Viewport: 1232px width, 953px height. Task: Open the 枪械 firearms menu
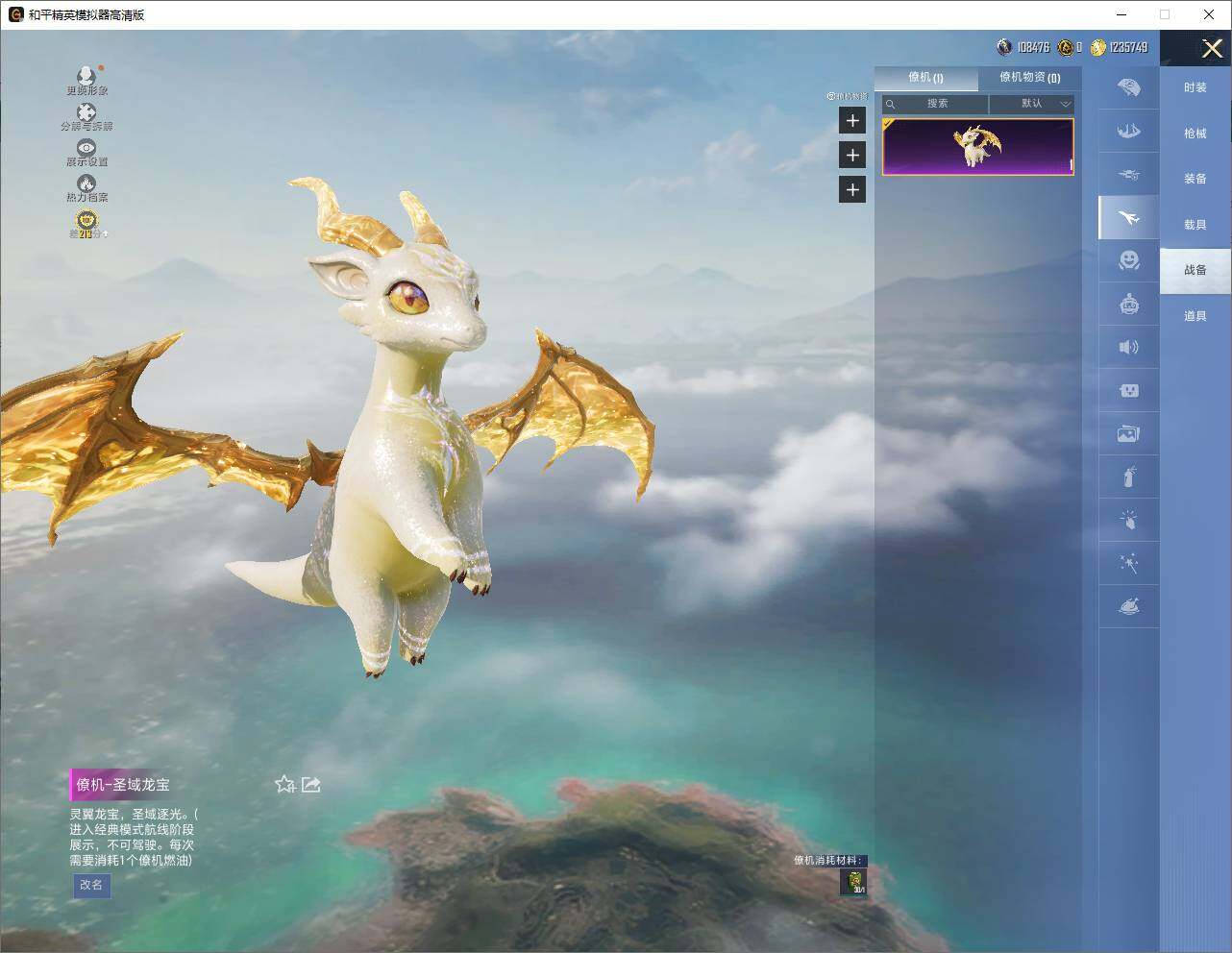click(x=1195, y=134)
